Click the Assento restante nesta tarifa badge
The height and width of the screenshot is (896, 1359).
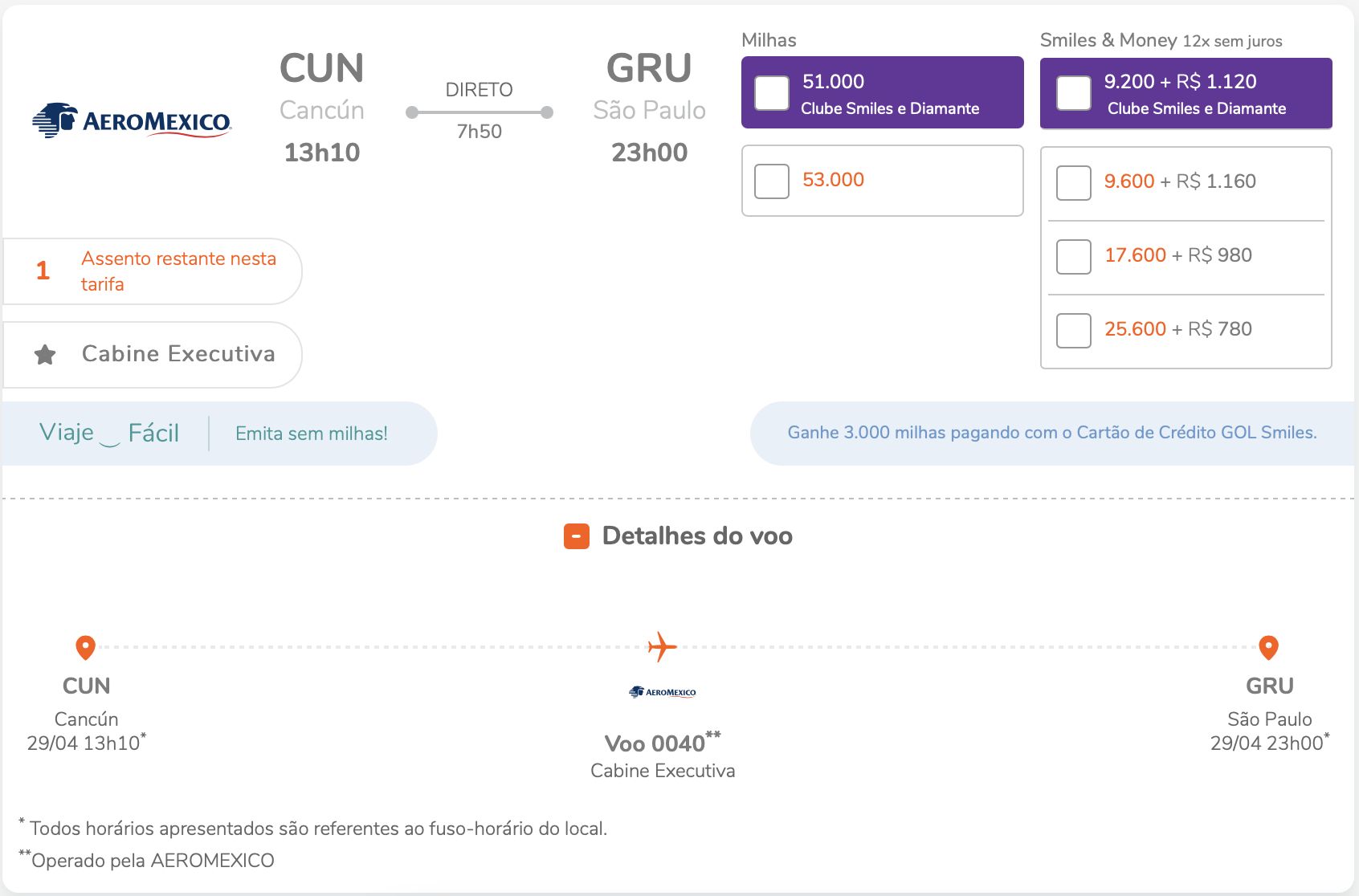tap(153, 271)
